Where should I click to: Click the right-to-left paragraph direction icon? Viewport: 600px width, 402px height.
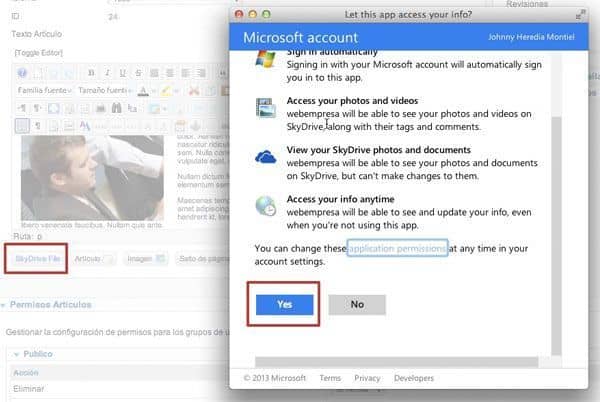pyautogui.click(x=37, y=108)
